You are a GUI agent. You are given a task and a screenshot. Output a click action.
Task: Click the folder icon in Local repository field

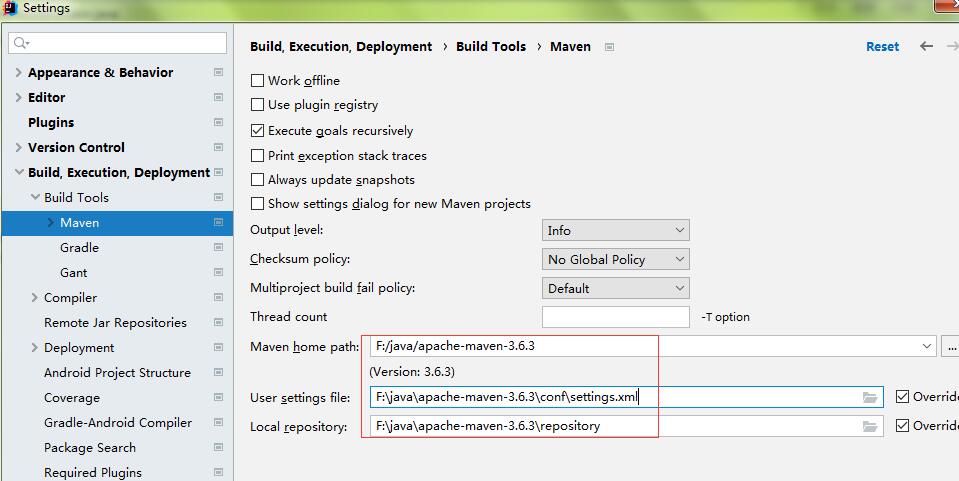870,426
